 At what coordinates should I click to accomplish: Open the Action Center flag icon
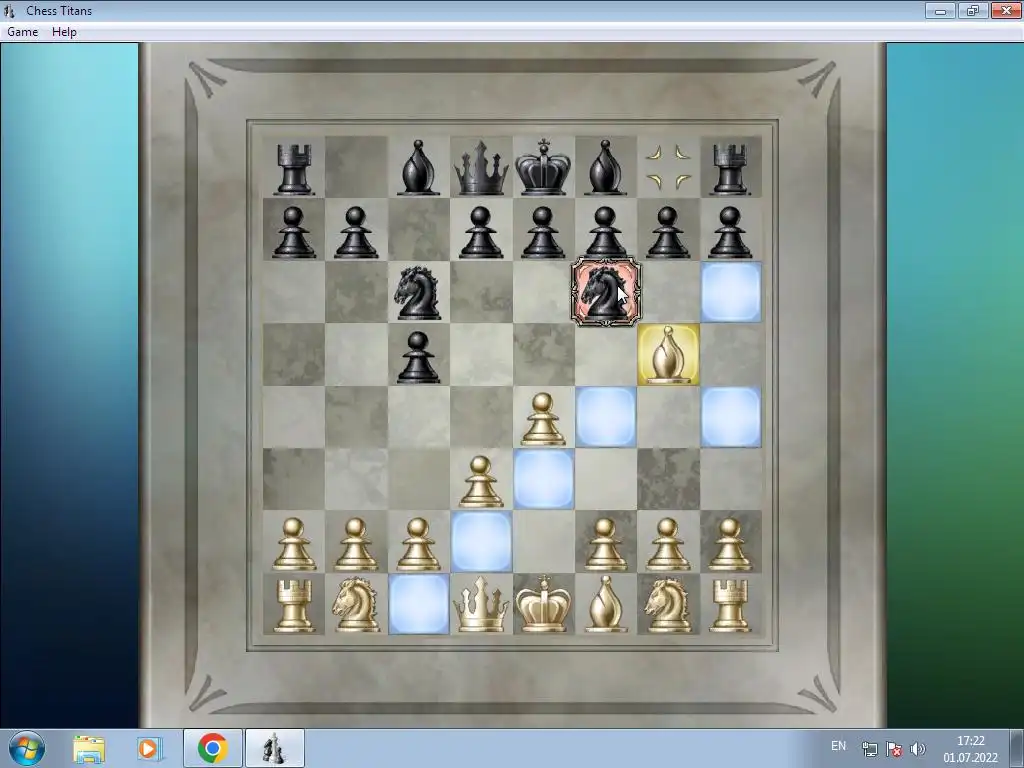[x=893, y=749]
